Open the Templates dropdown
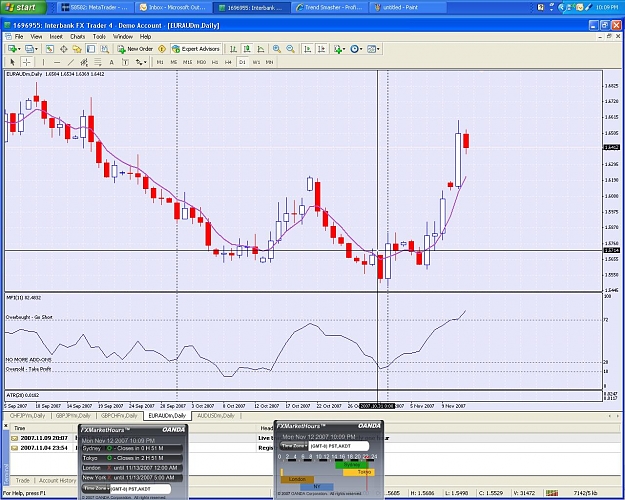The height and width of the screenshot is (500, 625). [x=373, y=49]
